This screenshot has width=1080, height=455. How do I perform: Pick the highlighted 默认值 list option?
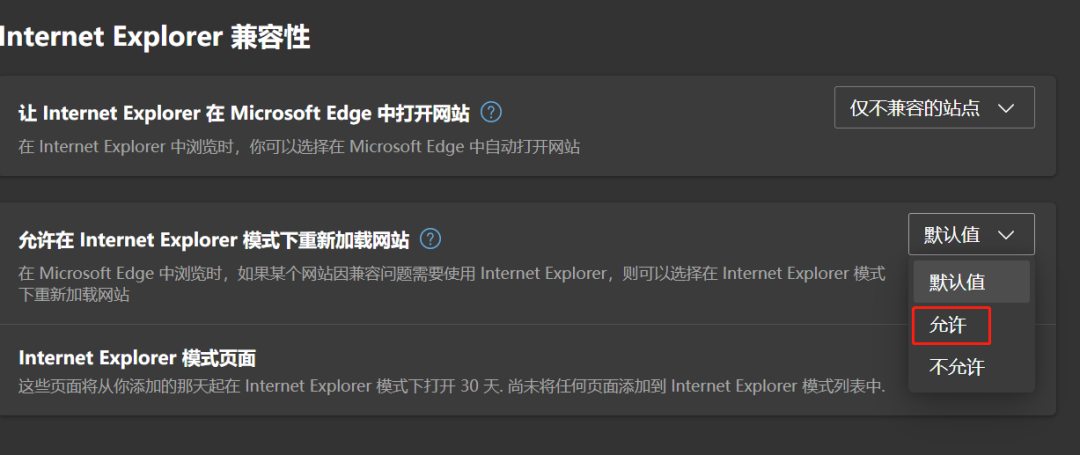click(x=971, y=282)
